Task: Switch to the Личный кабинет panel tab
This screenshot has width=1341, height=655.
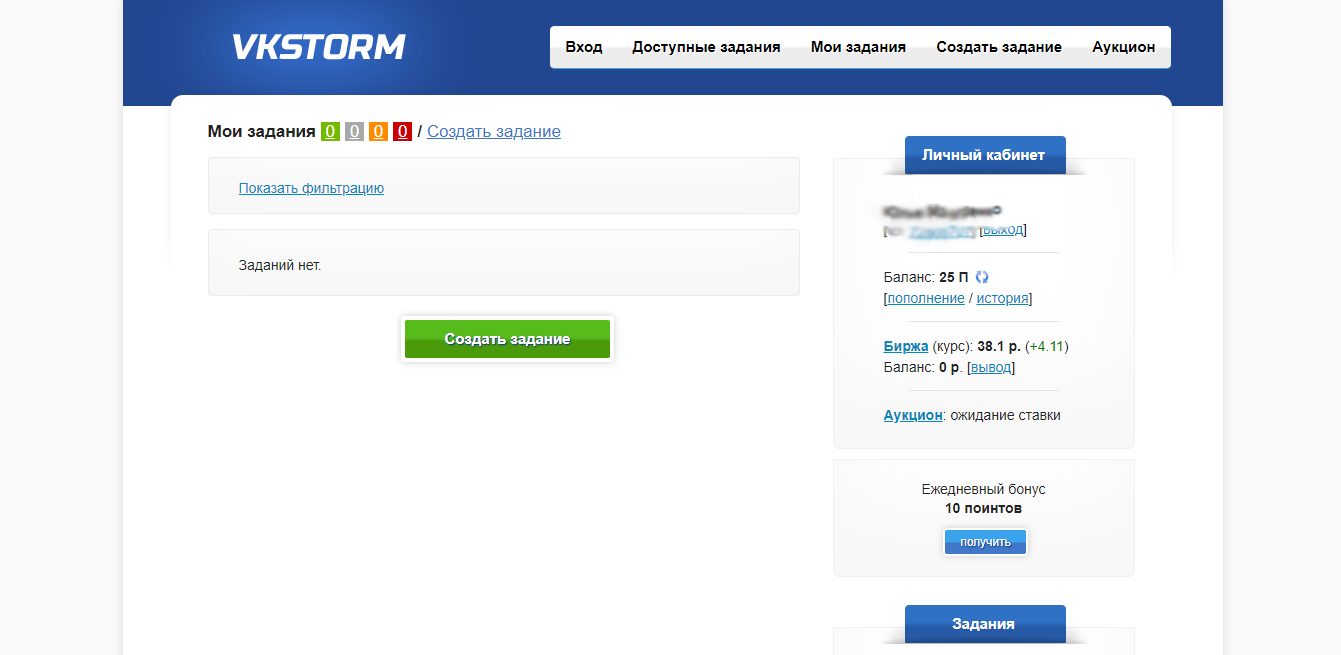Action: [984, 154]
